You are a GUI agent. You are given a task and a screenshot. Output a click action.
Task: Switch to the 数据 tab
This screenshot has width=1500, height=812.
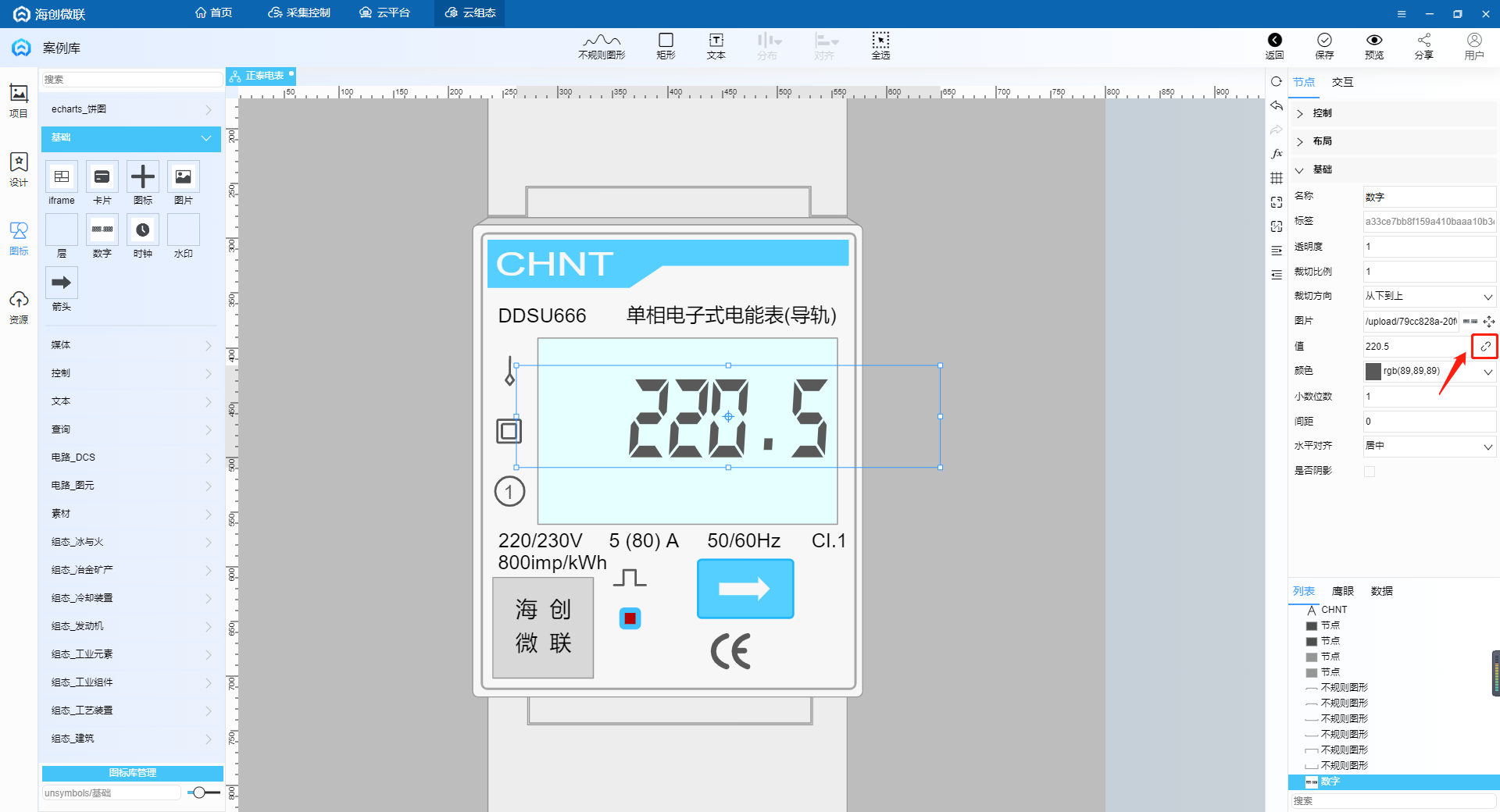click(1382, 591)
